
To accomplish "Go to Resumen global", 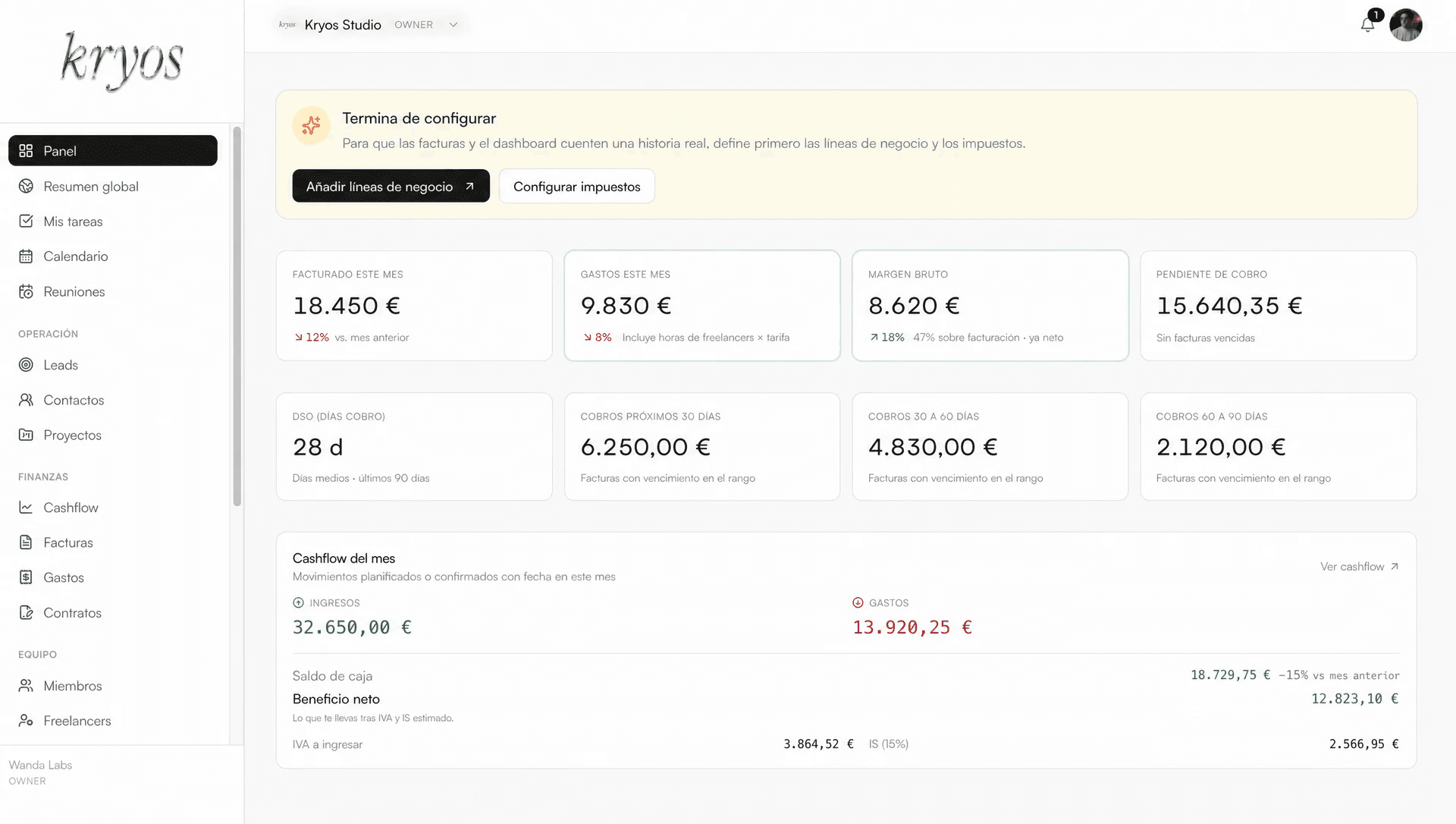I will [x=113, y=186].
